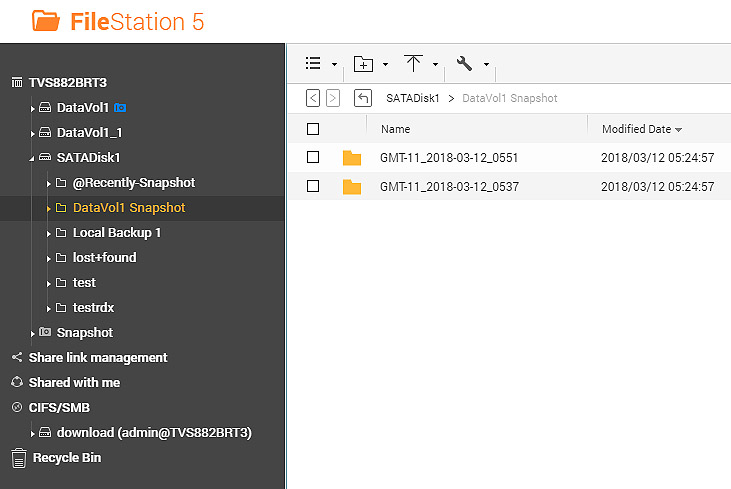Expand the DataVol1 tree node

click(33, 108)
